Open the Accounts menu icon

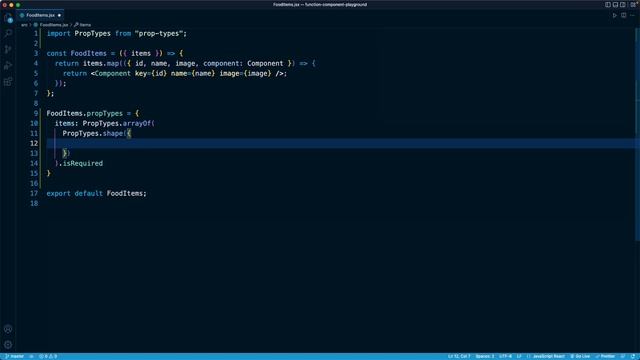point(8,329)
